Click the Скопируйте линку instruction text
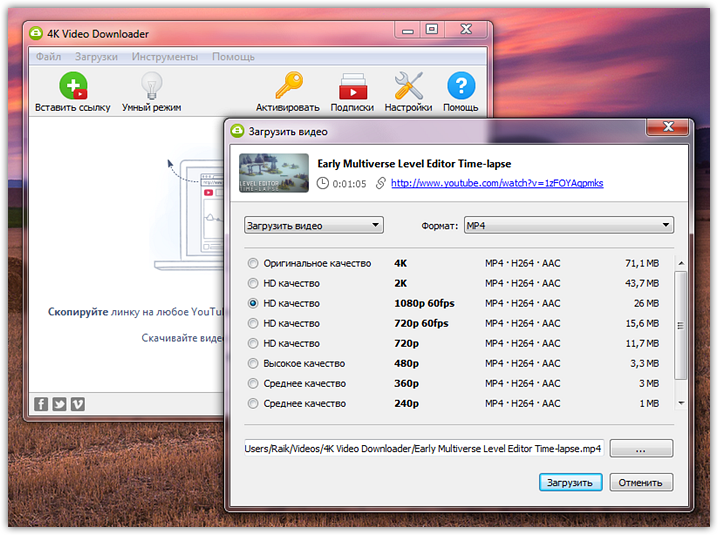The image size is (718, 535). 135,312
